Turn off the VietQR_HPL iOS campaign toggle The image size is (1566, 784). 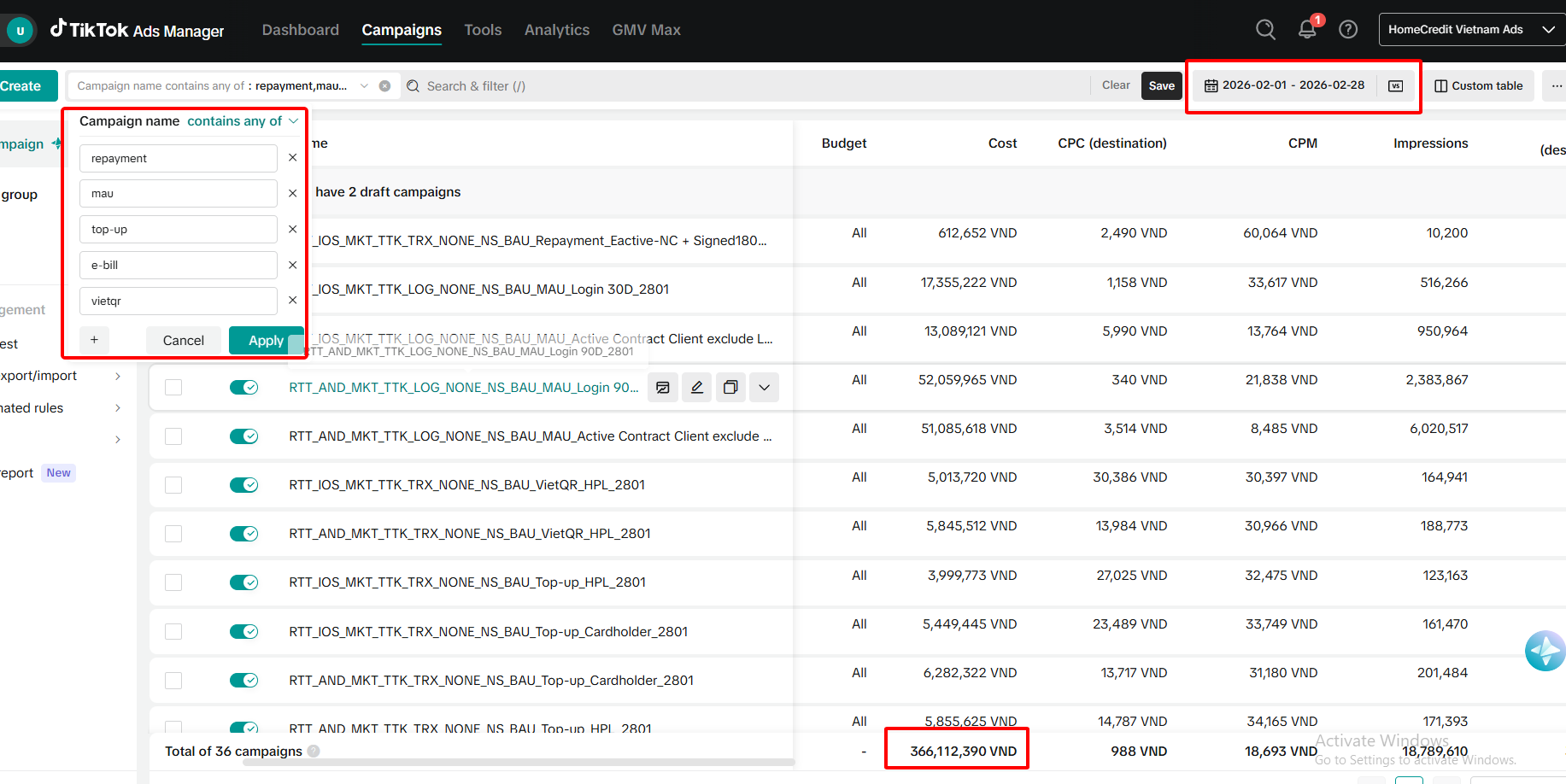point(243,485)
